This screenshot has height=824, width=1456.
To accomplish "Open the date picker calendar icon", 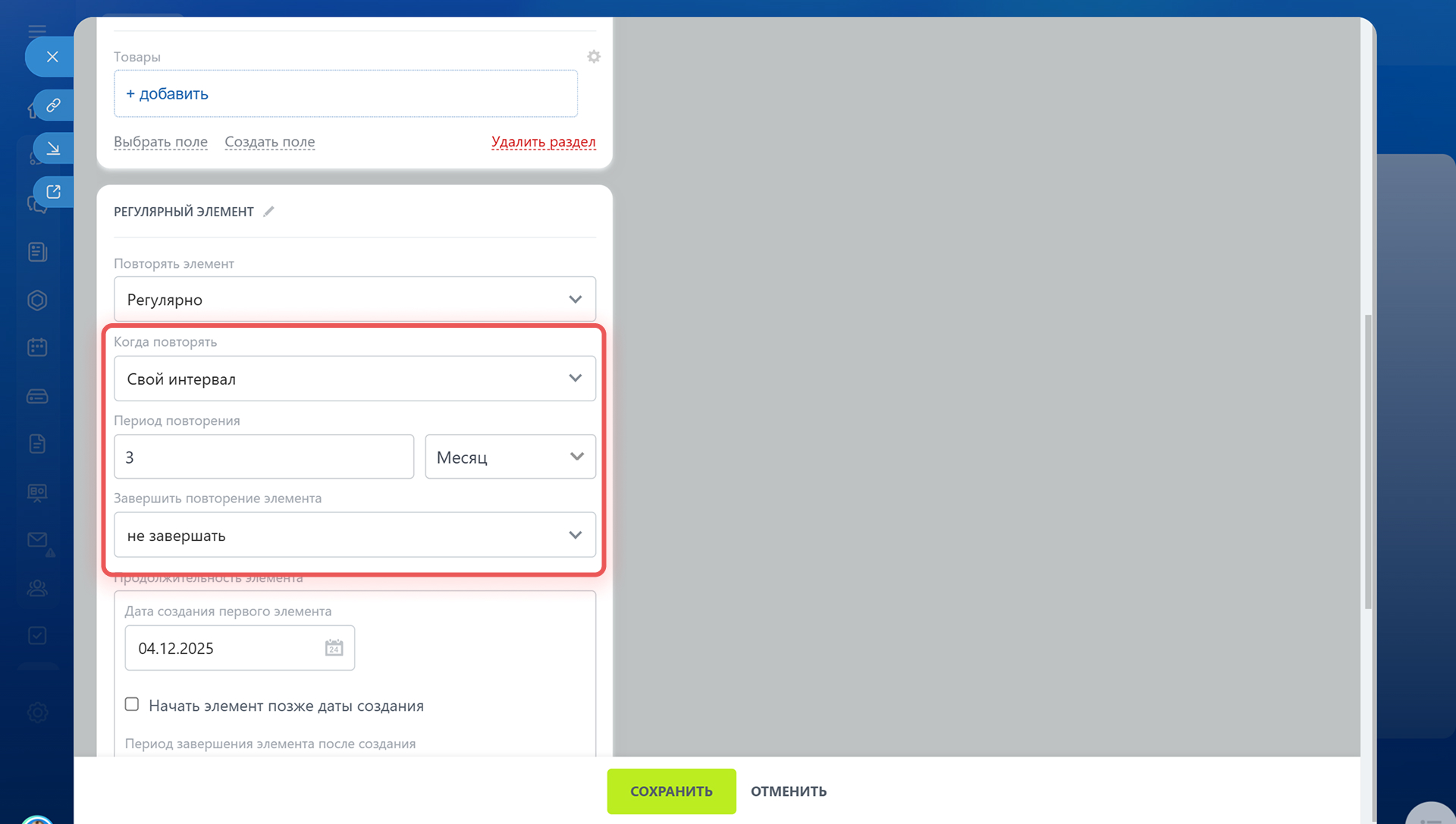I will click(334, 648).
